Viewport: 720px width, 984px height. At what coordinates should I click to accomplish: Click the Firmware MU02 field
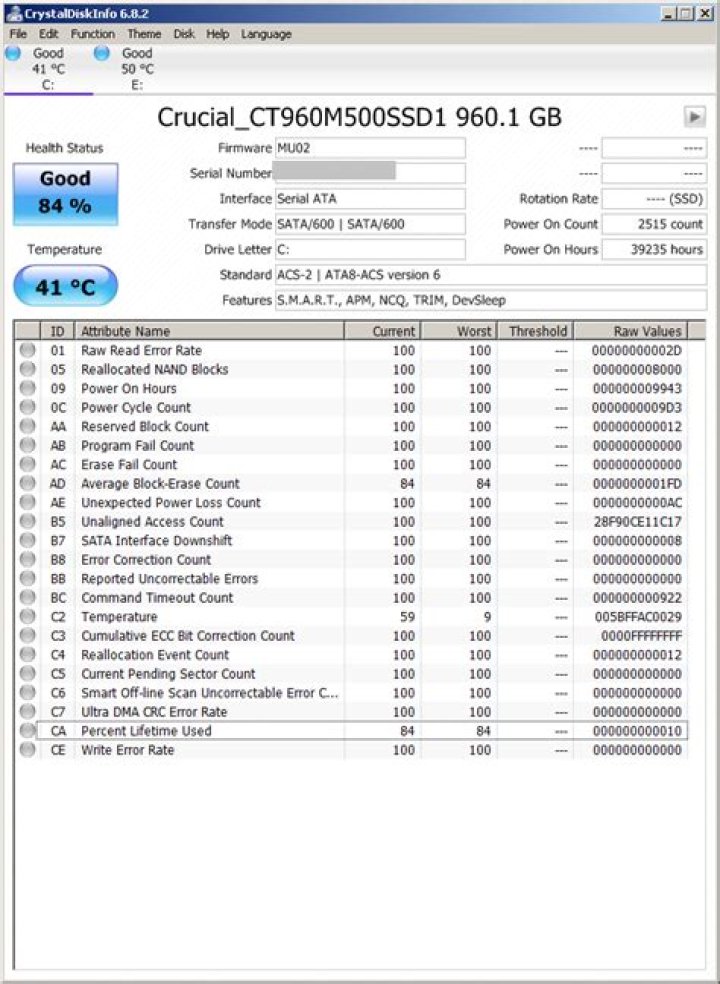[370, 148]
